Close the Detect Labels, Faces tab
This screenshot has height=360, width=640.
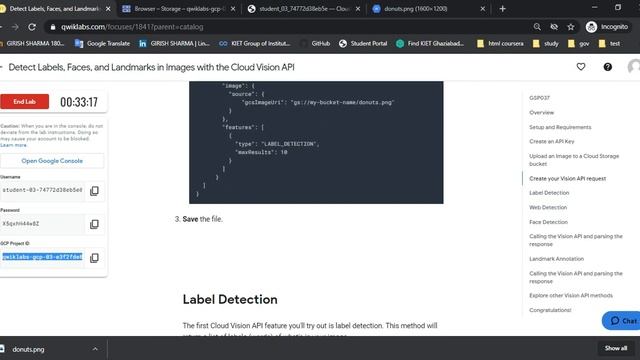pyautogui.click(x=108, y=9)
